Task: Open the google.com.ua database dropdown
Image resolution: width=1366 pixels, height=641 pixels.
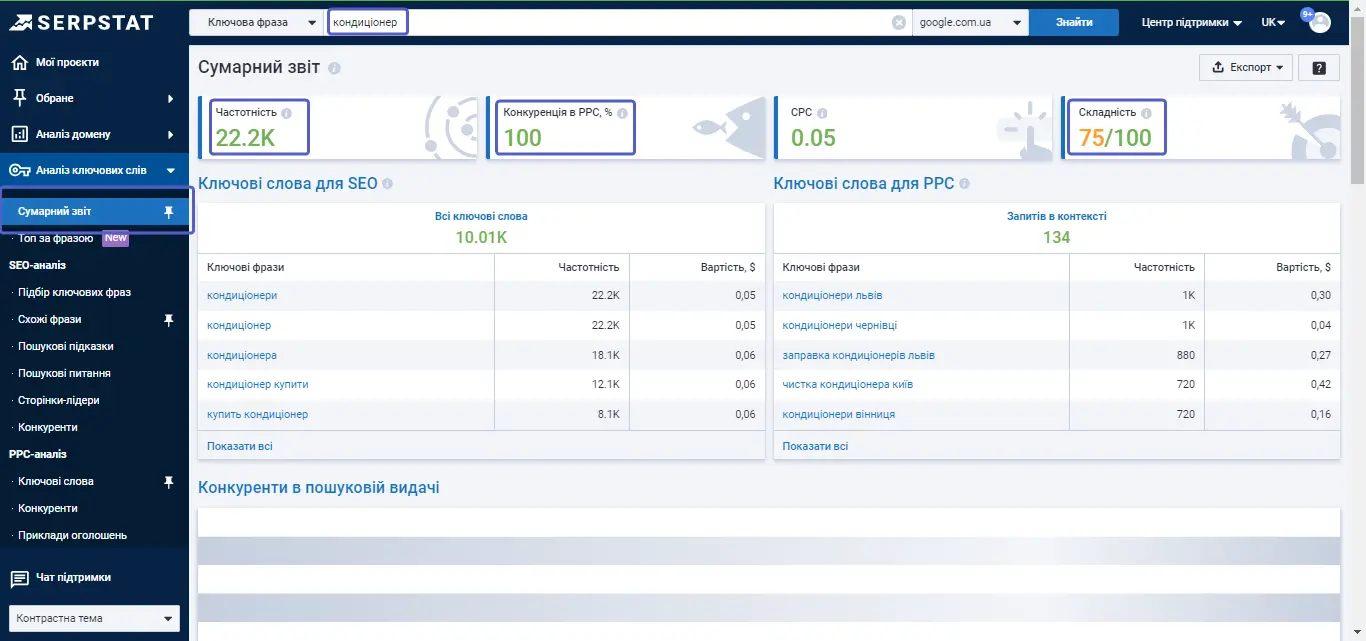Action: 970,22
